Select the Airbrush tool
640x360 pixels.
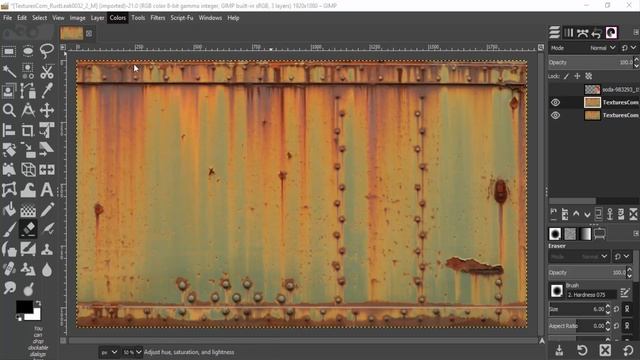(x=47, y=229)
